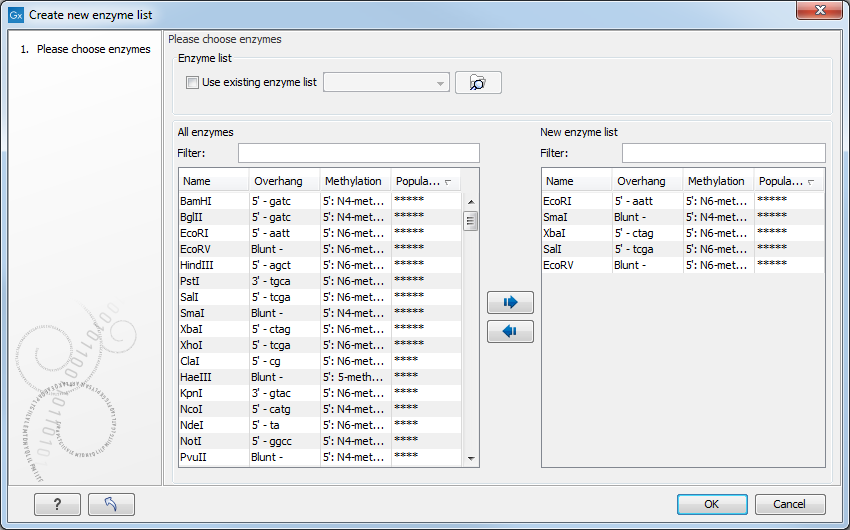The height and width of the screenshot is (530, 850).
Task: Click the All enzymes vertical scrollbar thumb
Action: (x=470, y=221)
